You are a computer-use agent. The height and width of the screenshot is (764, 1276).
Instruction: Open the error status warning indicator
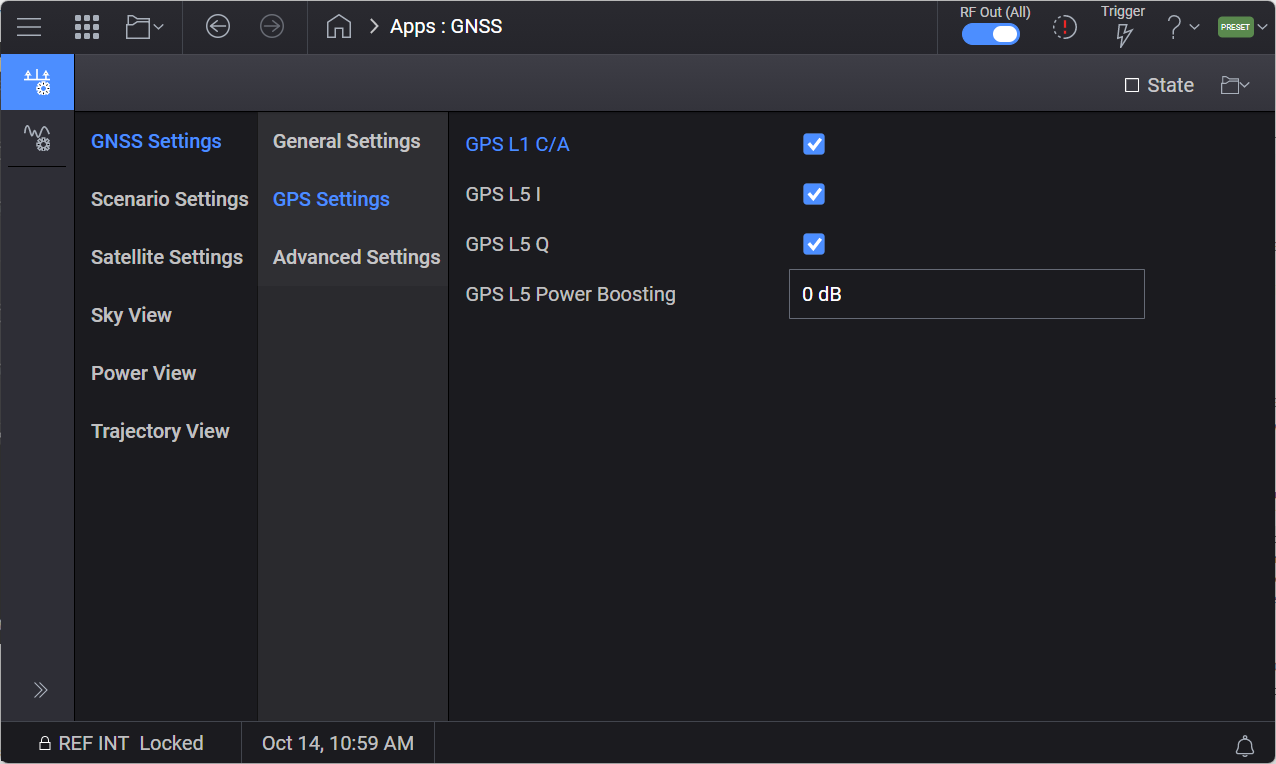(1065, 28)
